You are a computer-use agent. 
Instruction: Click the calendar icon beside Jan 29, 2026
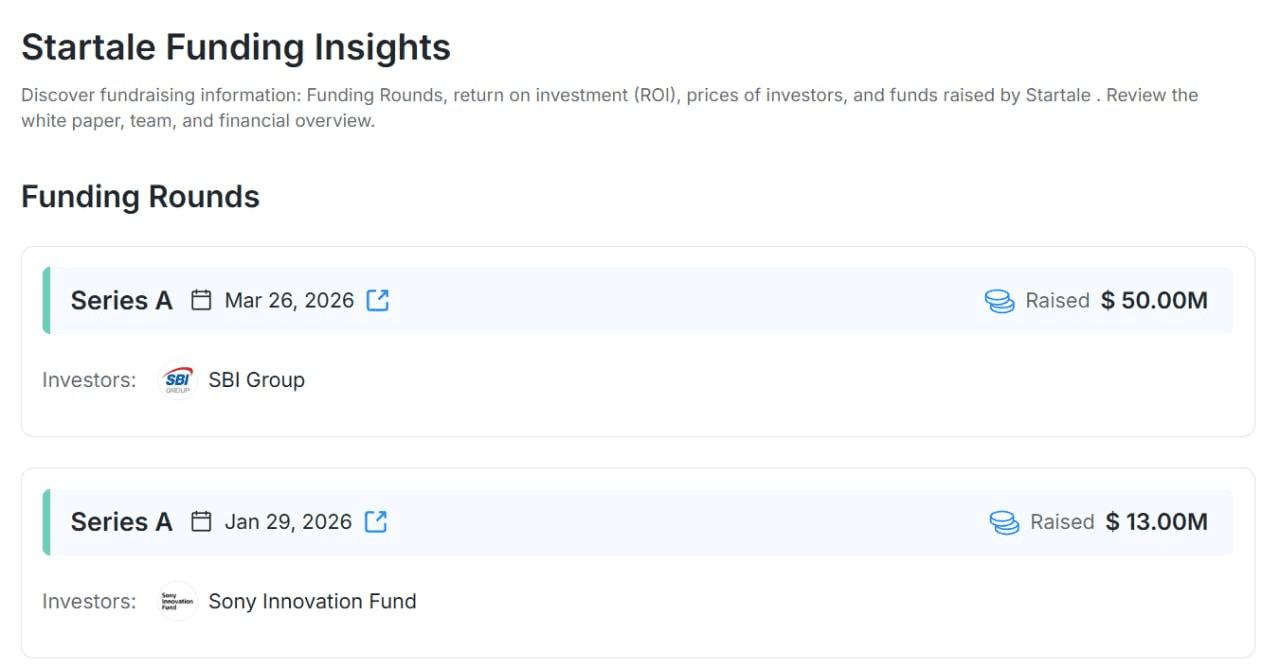point(201,522)
